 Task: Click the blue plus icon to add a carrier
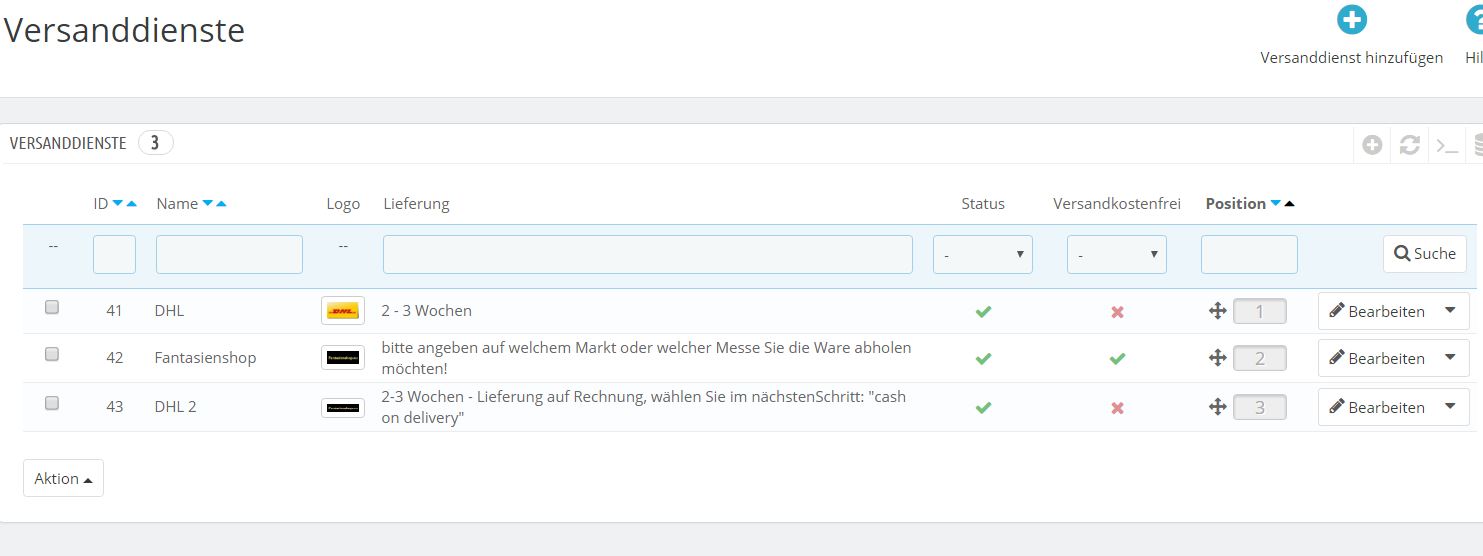(x=1352, y=20)
